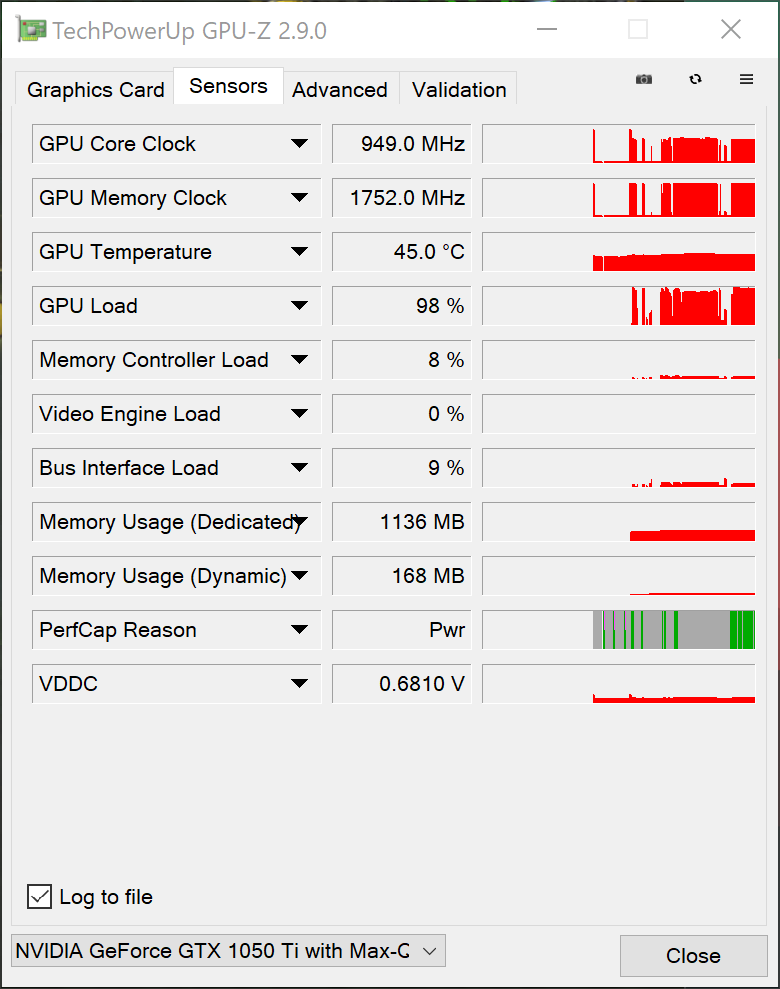780x989 pixels.
Task: Select the NVIDIA GeForce GTX 1050 Ti combo box
Action: 228,951
